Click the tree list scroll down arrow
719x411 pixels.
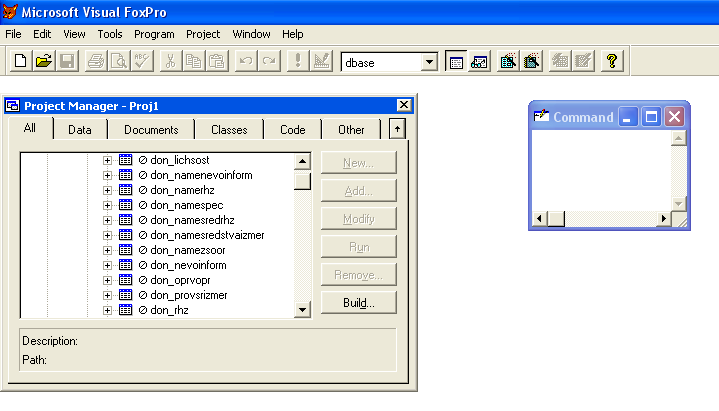coord(302,310)
